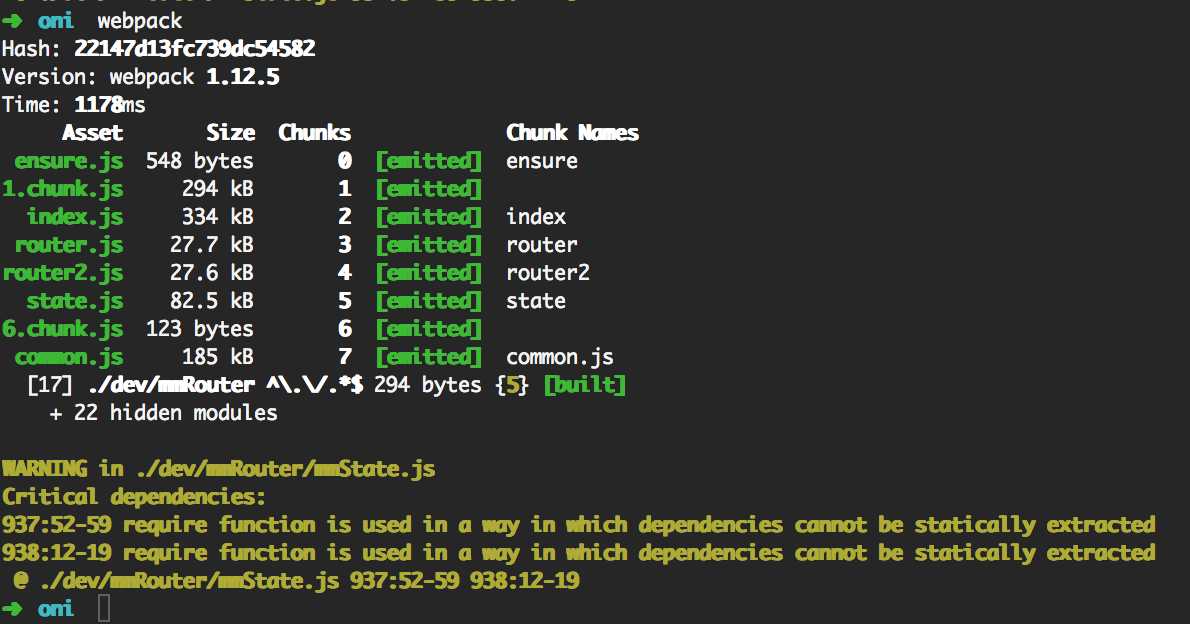1190x624 pixels.
Task: Select the index.js asset entry
Action: 74,217
